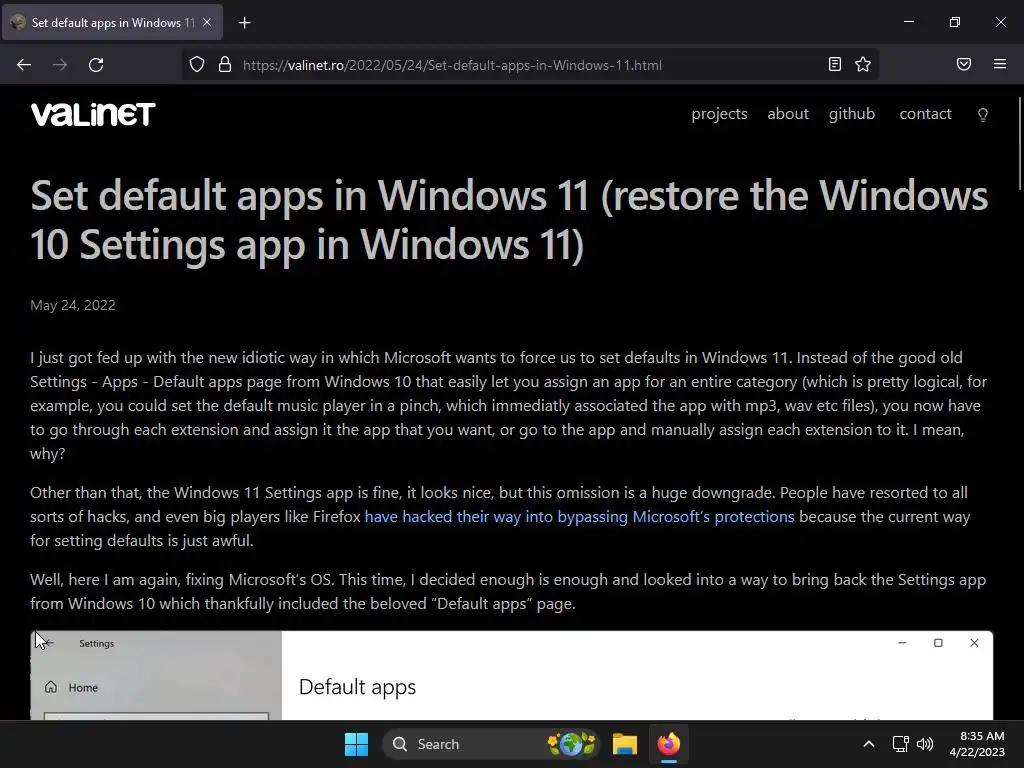Screen dimensions: 1024x768
Task: Click the Firefox taskbar icon
Action: [x=669, y=744]
